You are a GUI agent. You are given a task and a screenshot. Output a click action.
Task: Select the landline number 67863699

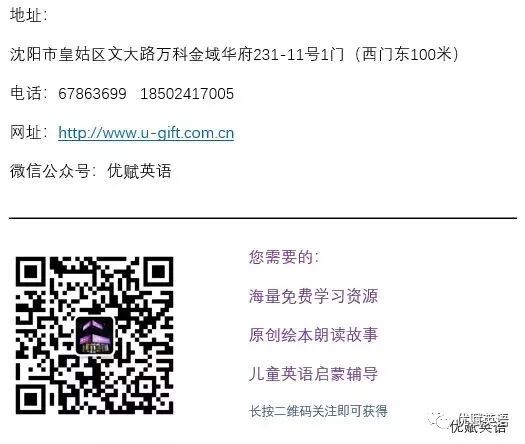click(x=92, y=94)
